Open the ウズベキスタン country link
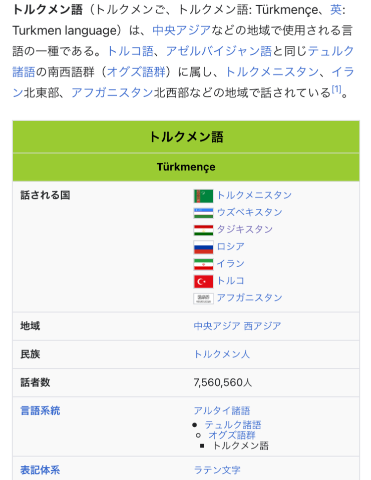This screenshot has height=480, width=371. (250, 212)
